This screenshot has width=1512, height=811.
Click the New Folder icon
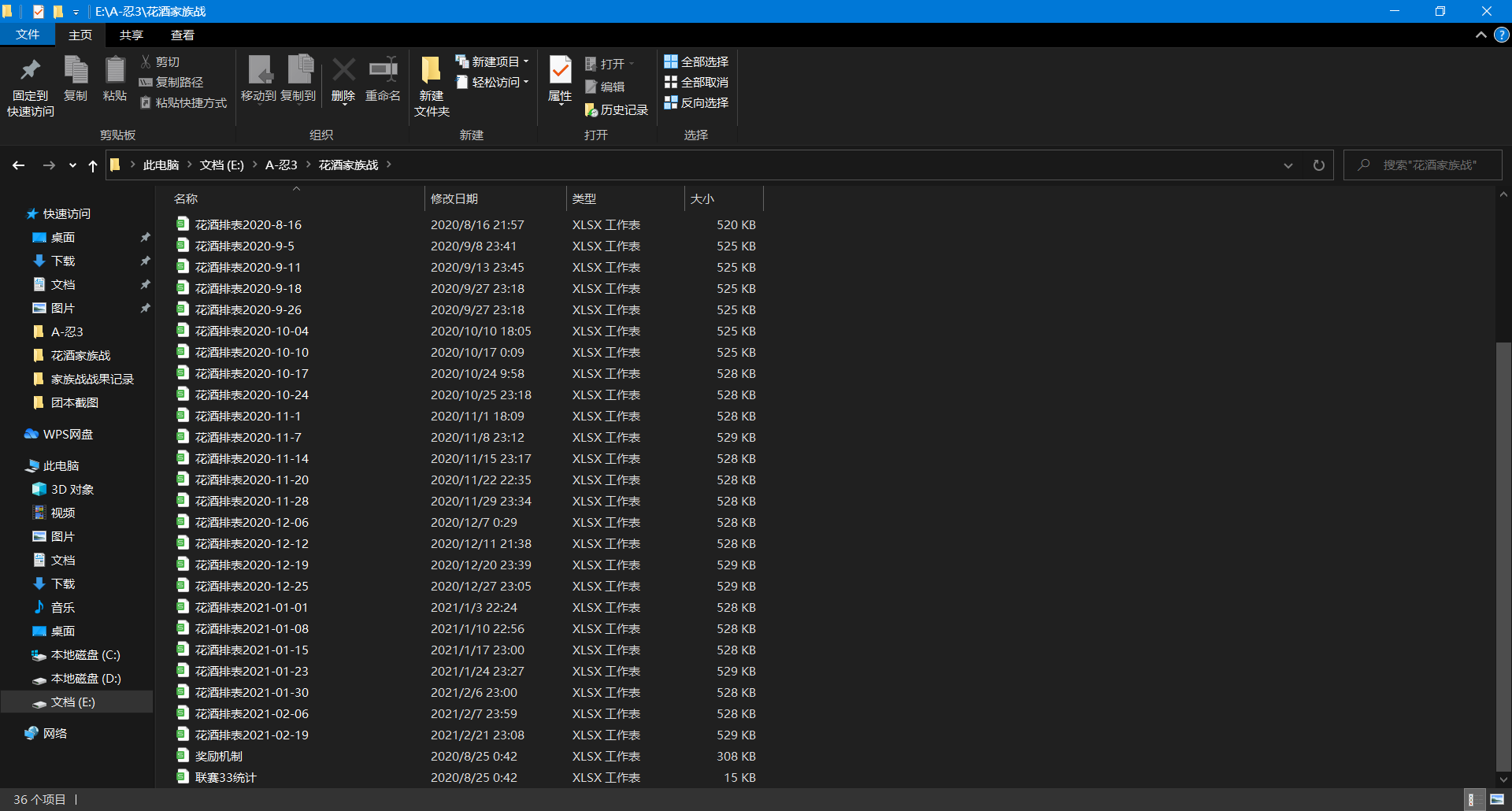[x=431, y=71]
